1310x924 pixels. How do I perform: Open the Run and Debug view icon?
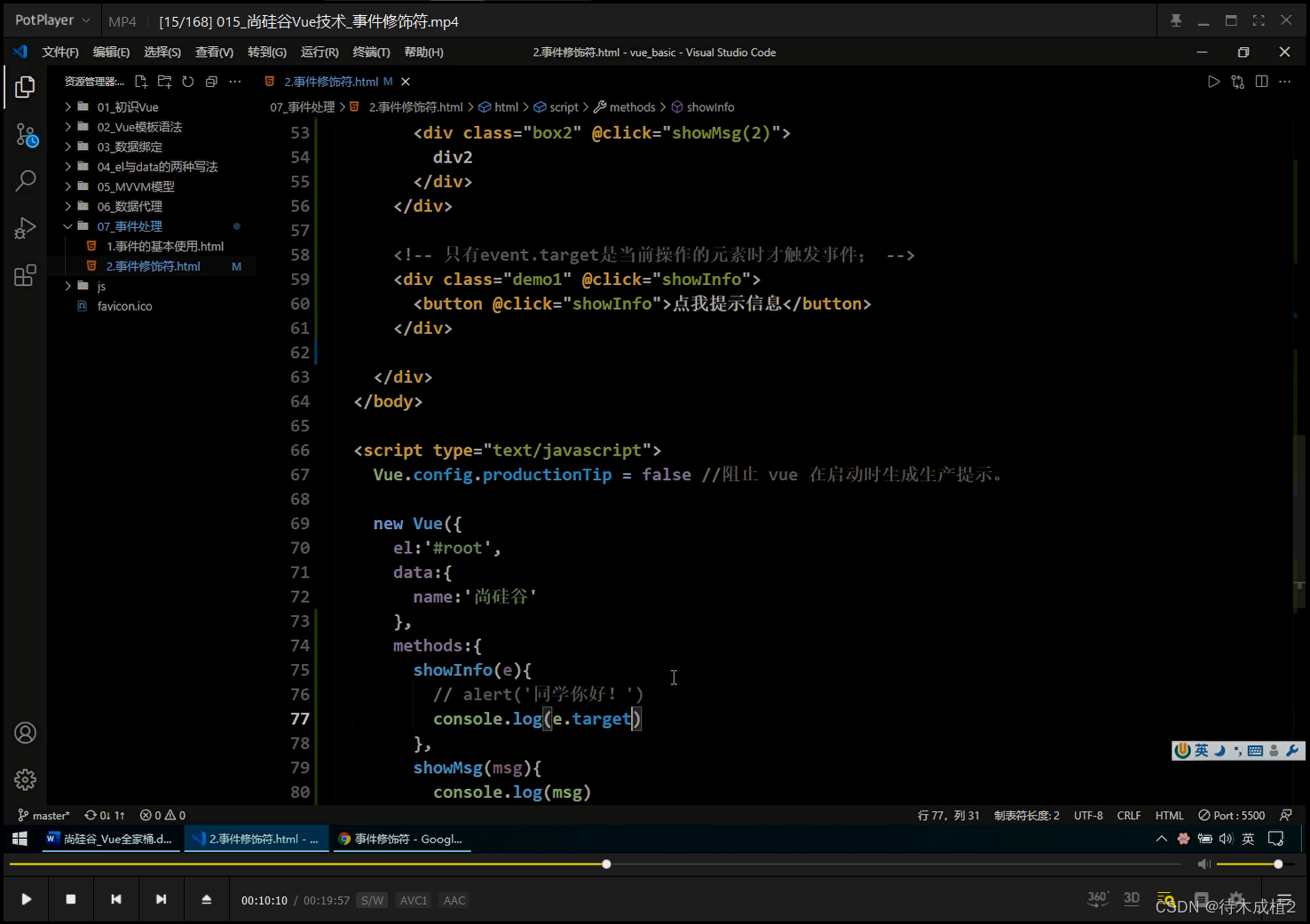(x=25, y=228)
